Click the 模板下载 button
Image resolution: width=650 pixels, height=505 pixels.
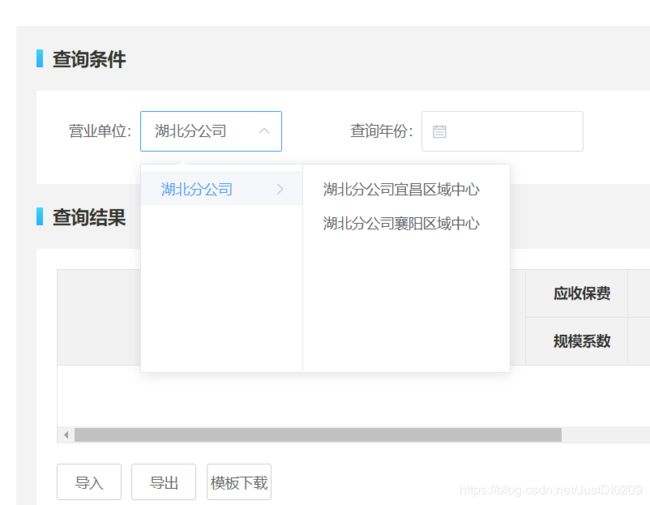point(239,482)
